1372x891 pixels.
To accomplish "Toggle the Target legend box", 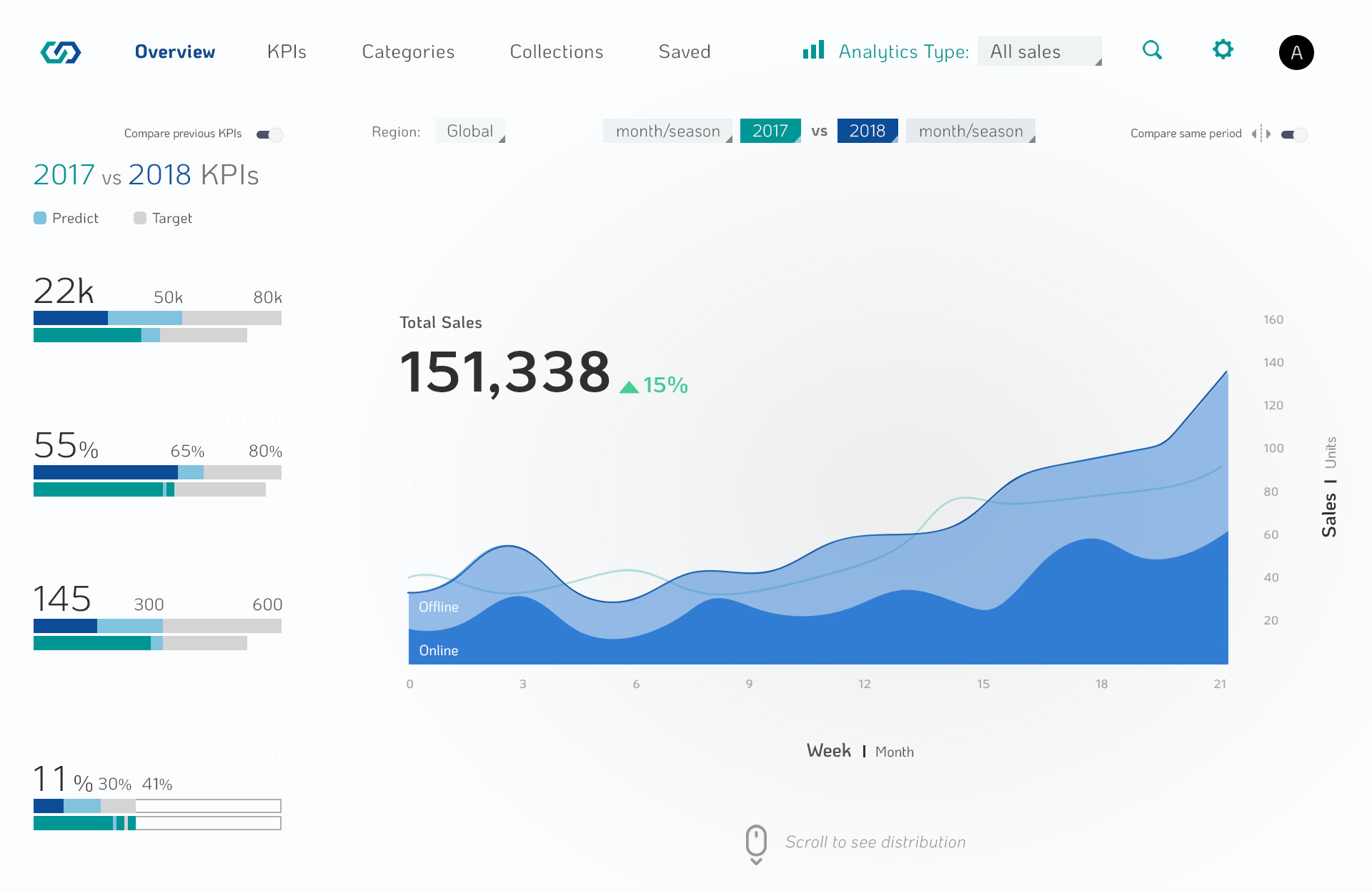I will tap(140, 218).
